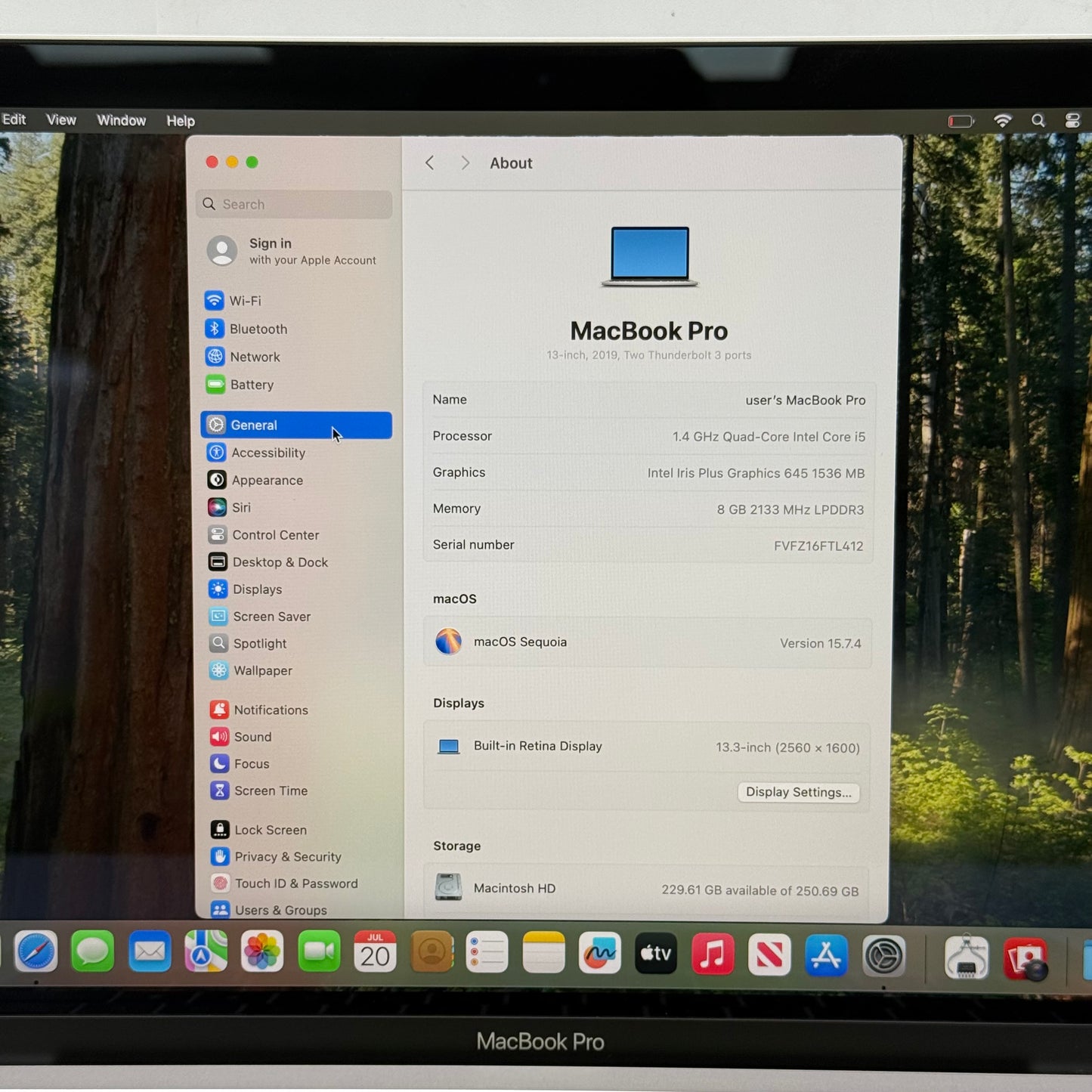Open Photo Booth from the Dock
This screenshot has height=1092, width=1092.
pyautogui.click(x=1025, y=959)
